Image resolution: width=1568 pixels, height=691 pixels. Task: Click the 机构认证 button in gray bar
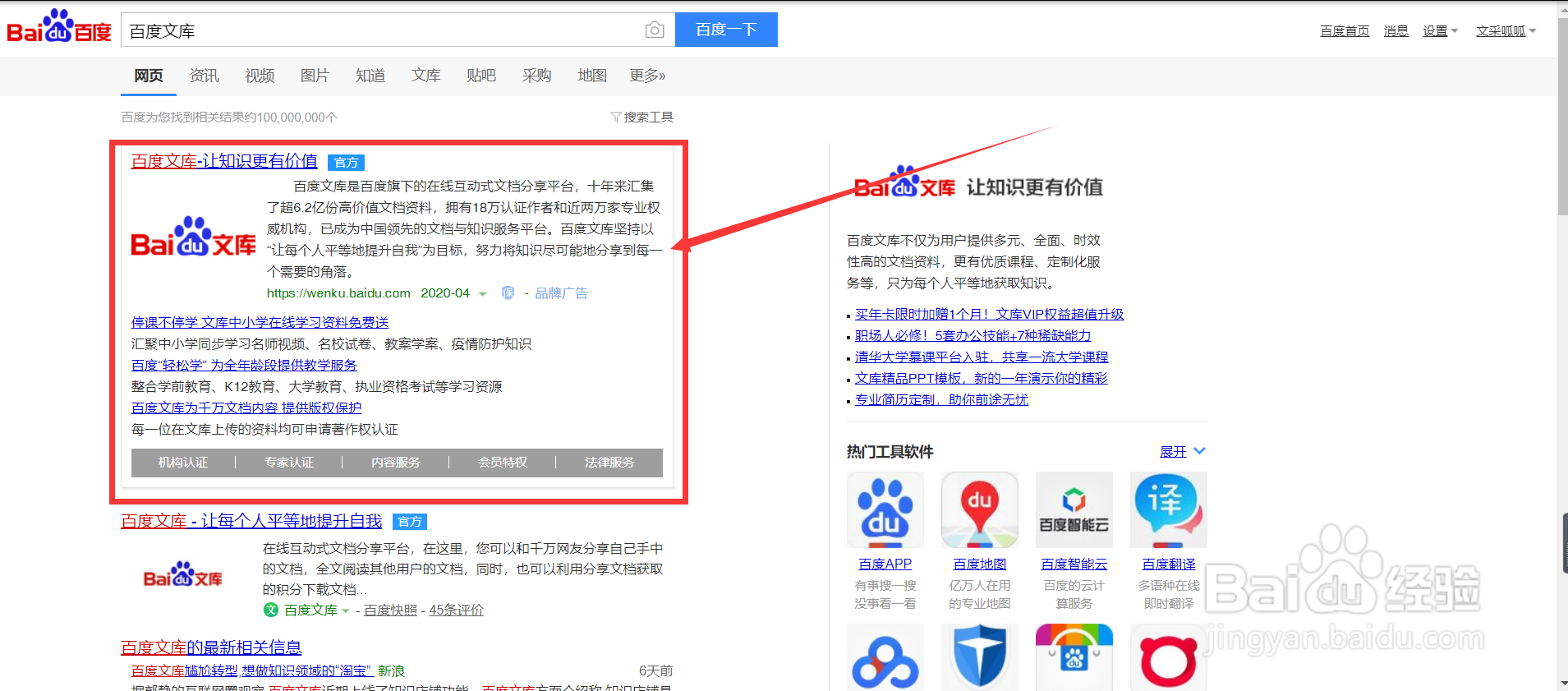(x=183, y=463)
